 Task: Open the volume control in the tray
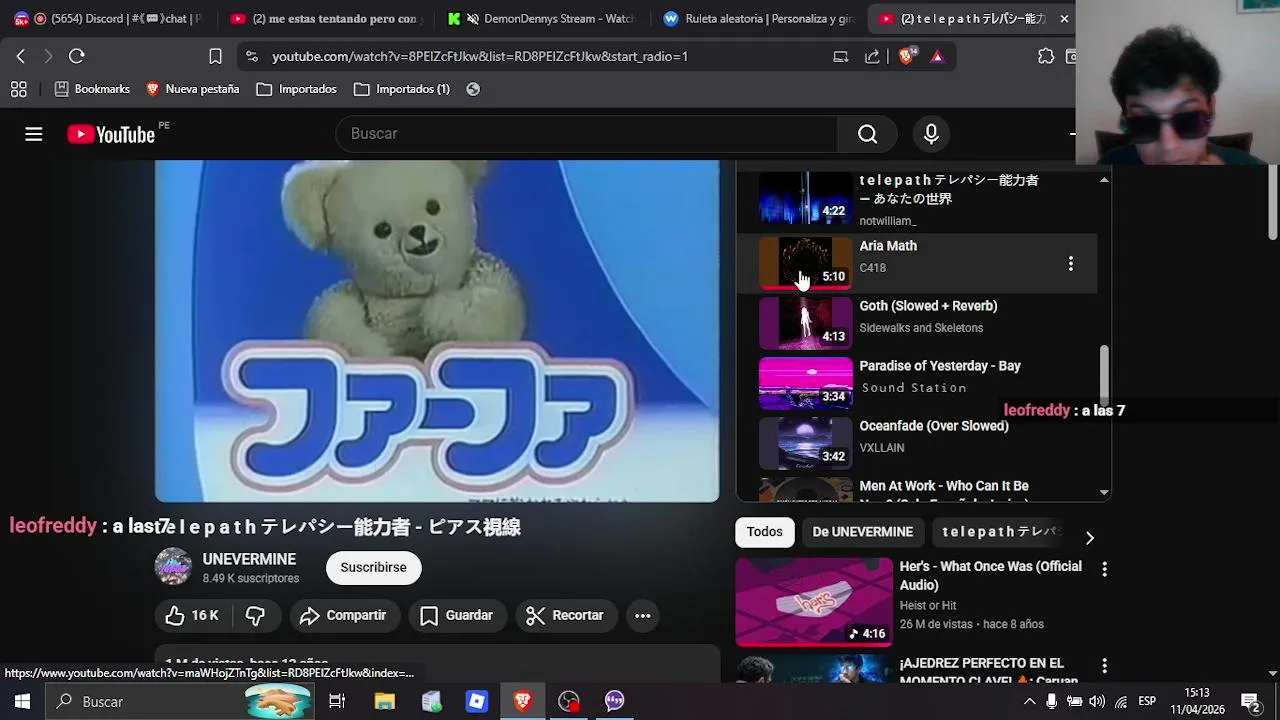coord(1097,702)
